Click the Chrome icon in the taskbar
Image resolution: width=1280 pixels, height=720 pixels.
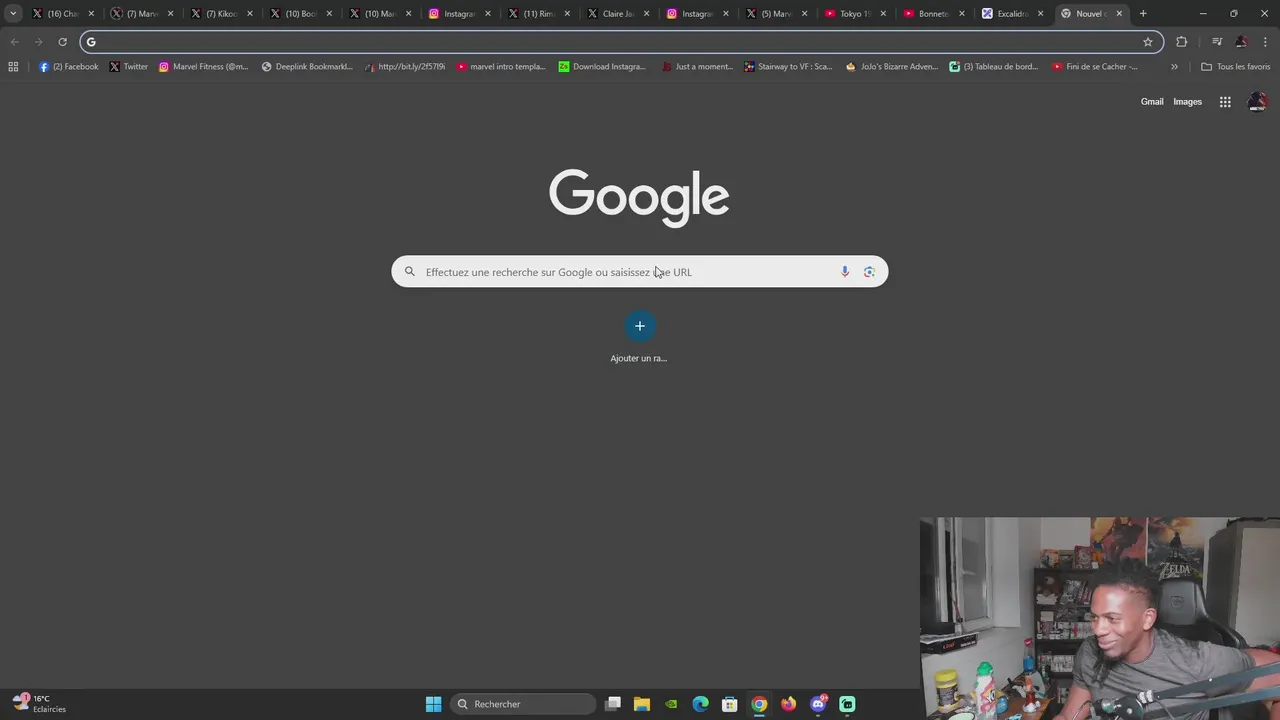tap(759, 704)
